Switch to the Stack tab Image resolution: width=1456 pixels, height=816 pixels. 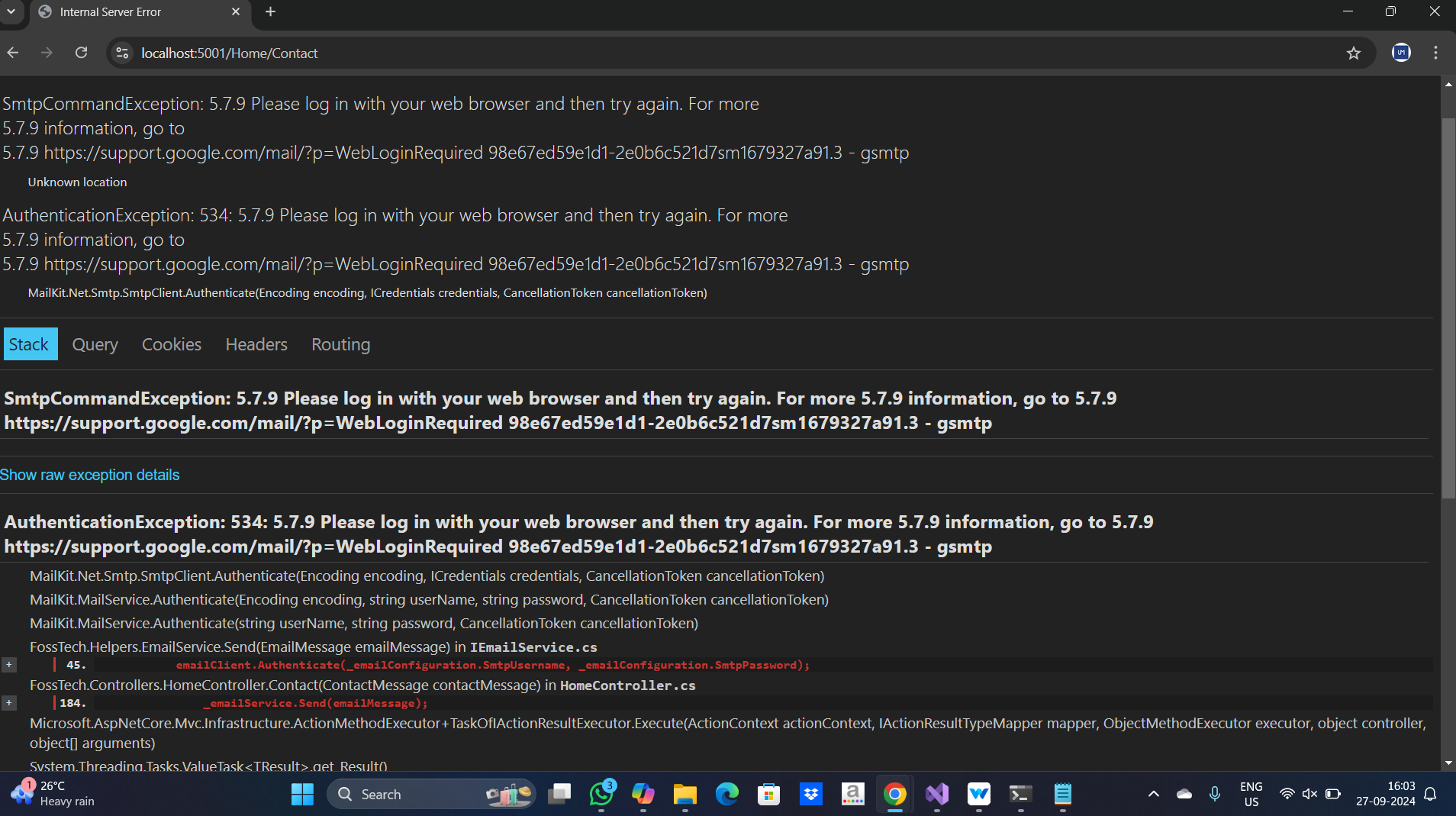(x=30, y=344)
